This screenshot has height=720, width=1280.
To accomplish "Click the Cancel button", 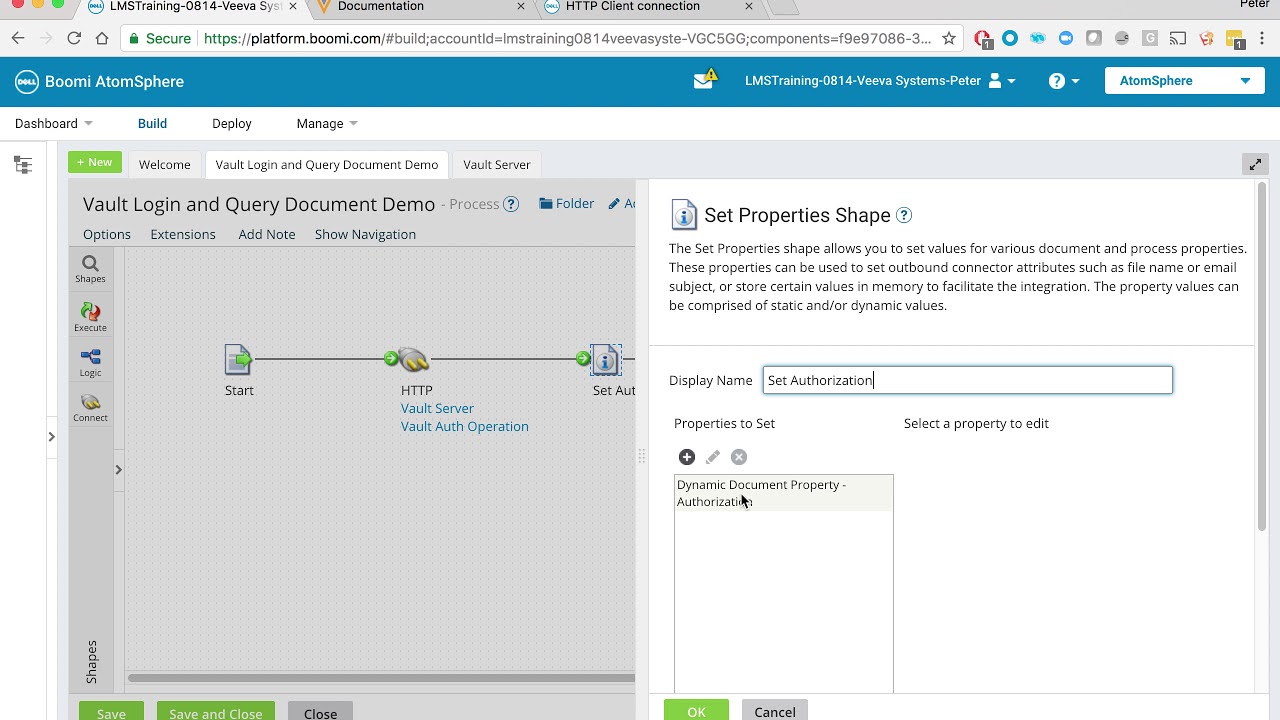I will pyautogui.click(x=775, y=711).
